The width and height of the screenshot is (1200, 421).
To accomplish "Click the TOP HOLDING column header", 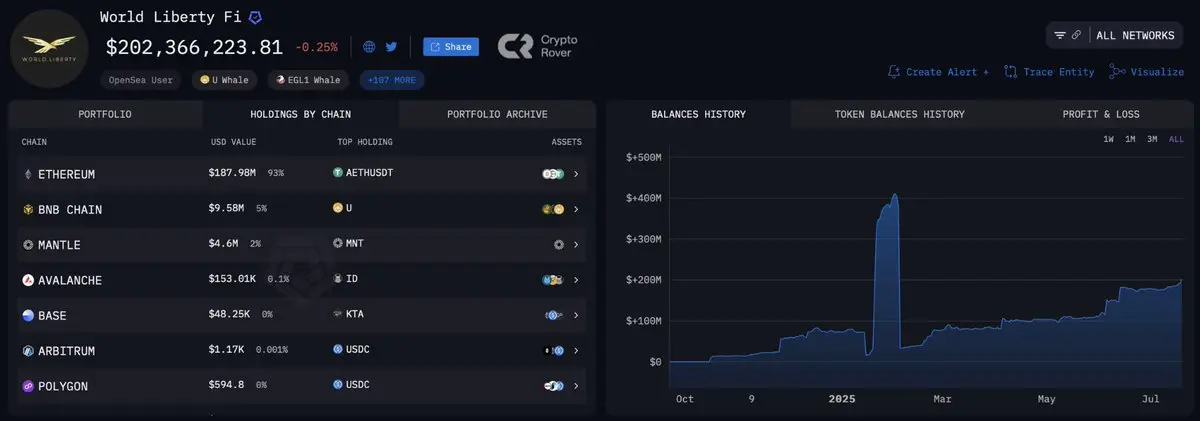I will click(365, 142).
